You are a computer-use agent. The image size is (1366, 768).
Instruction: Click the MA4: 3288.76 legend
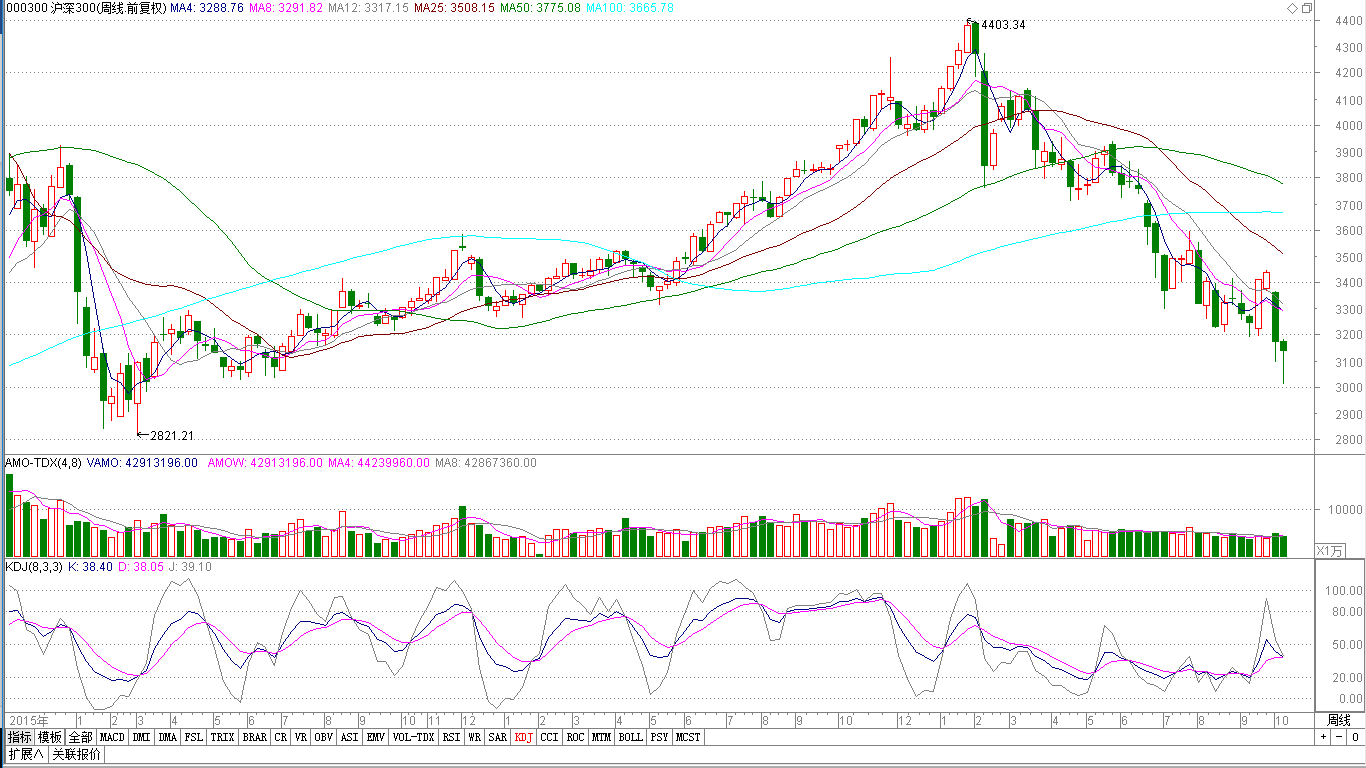(206, 8)
